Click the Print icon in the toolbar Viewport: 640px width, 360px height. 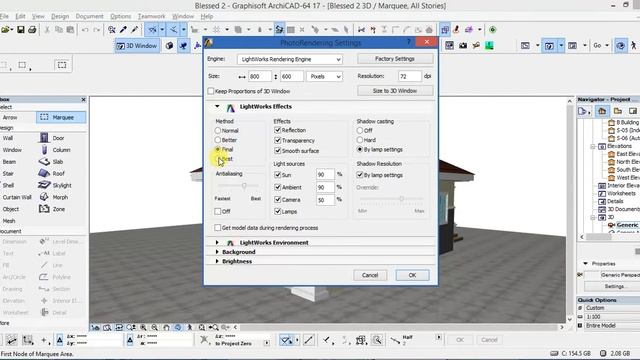32,30
